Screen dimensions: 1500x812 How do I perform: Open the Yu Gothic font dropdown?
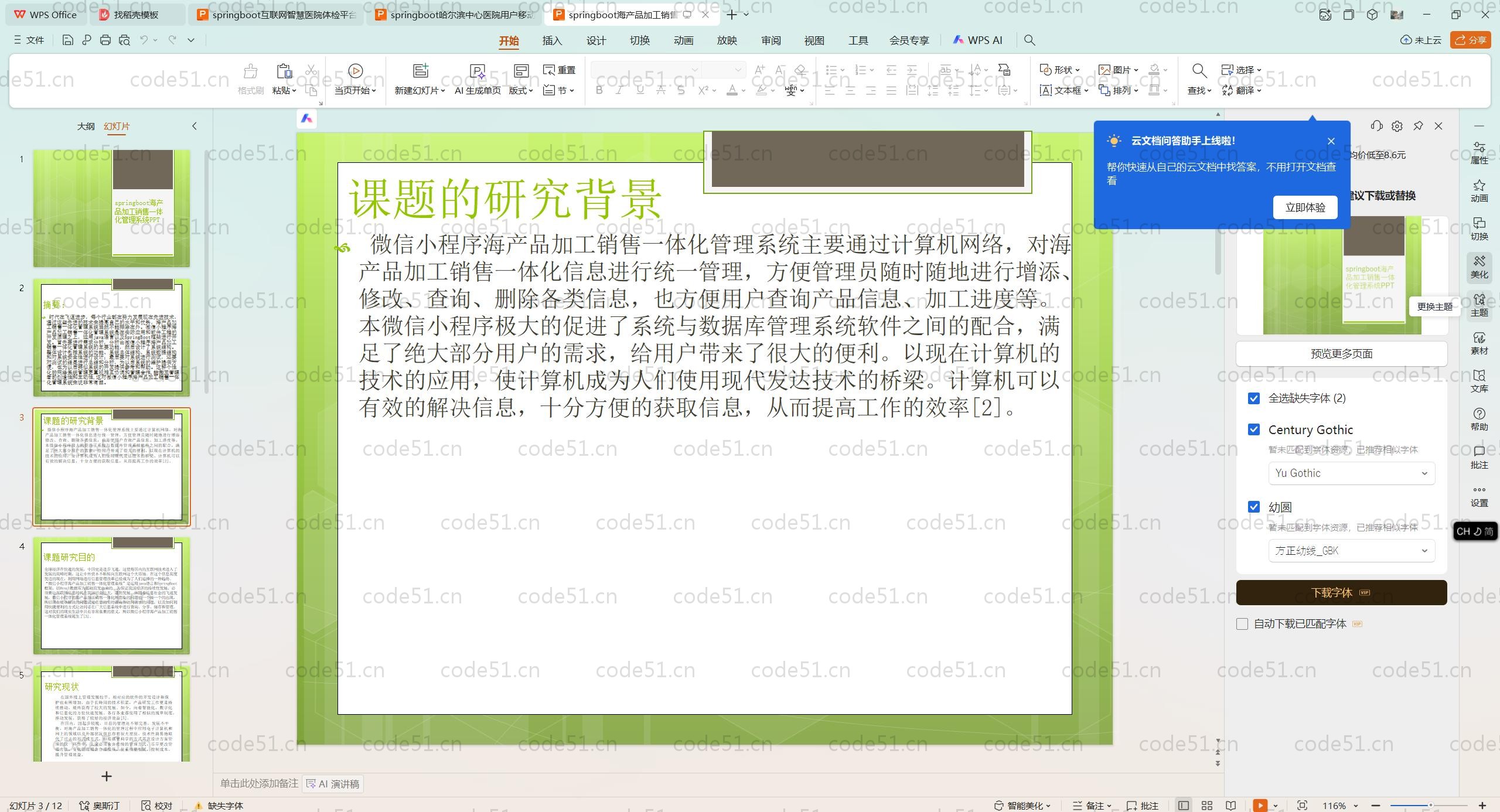click(1351, 473)
